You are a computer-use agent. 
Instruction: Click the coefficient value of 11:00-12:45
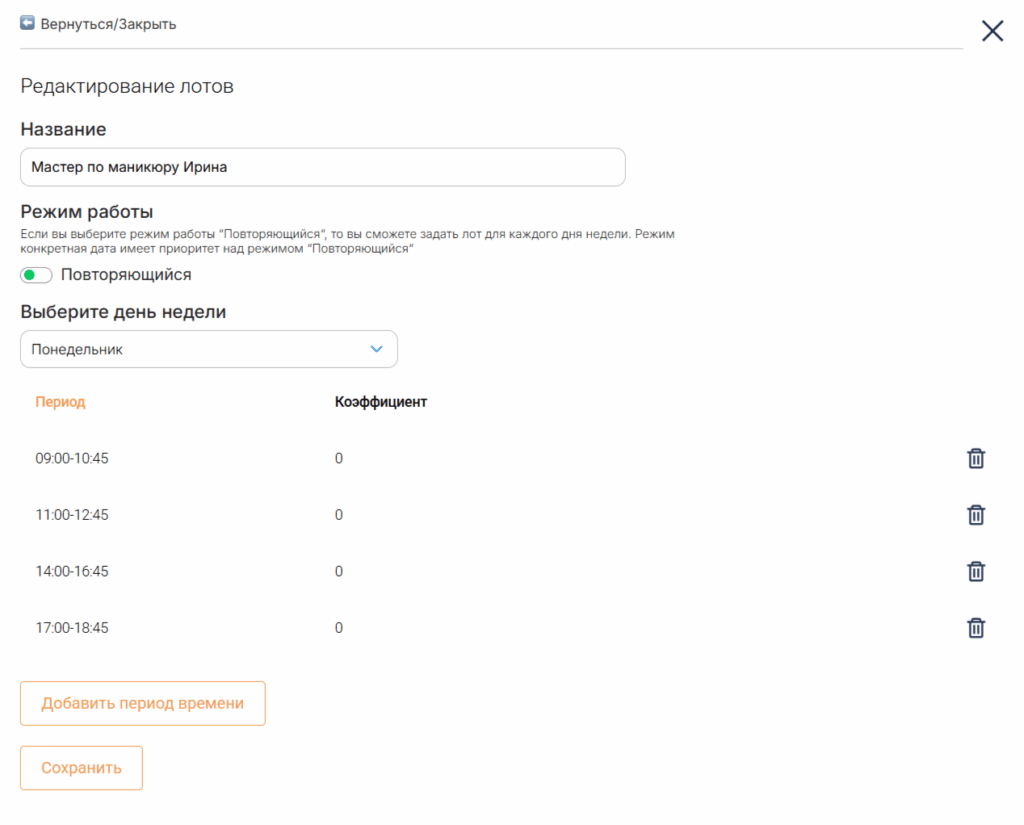[339, 515]
